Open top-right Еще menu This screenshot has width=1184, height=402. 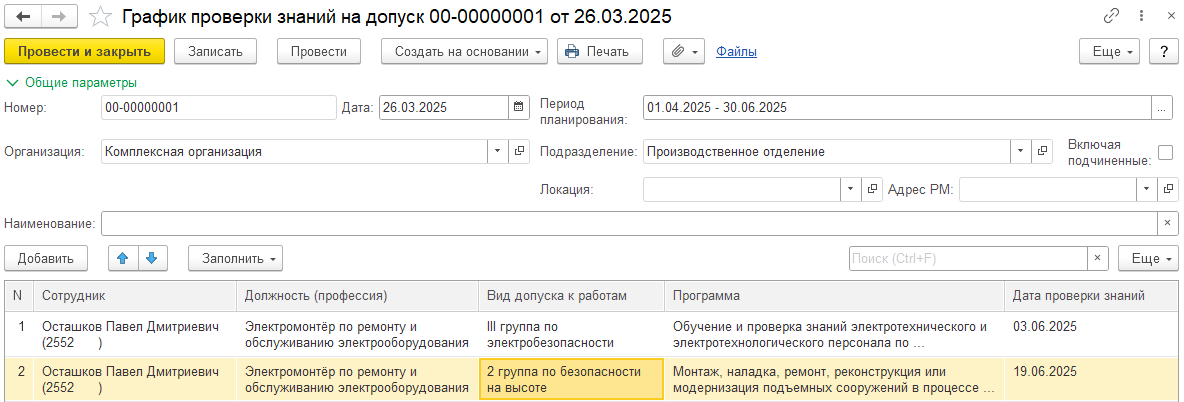point(1110,52)
